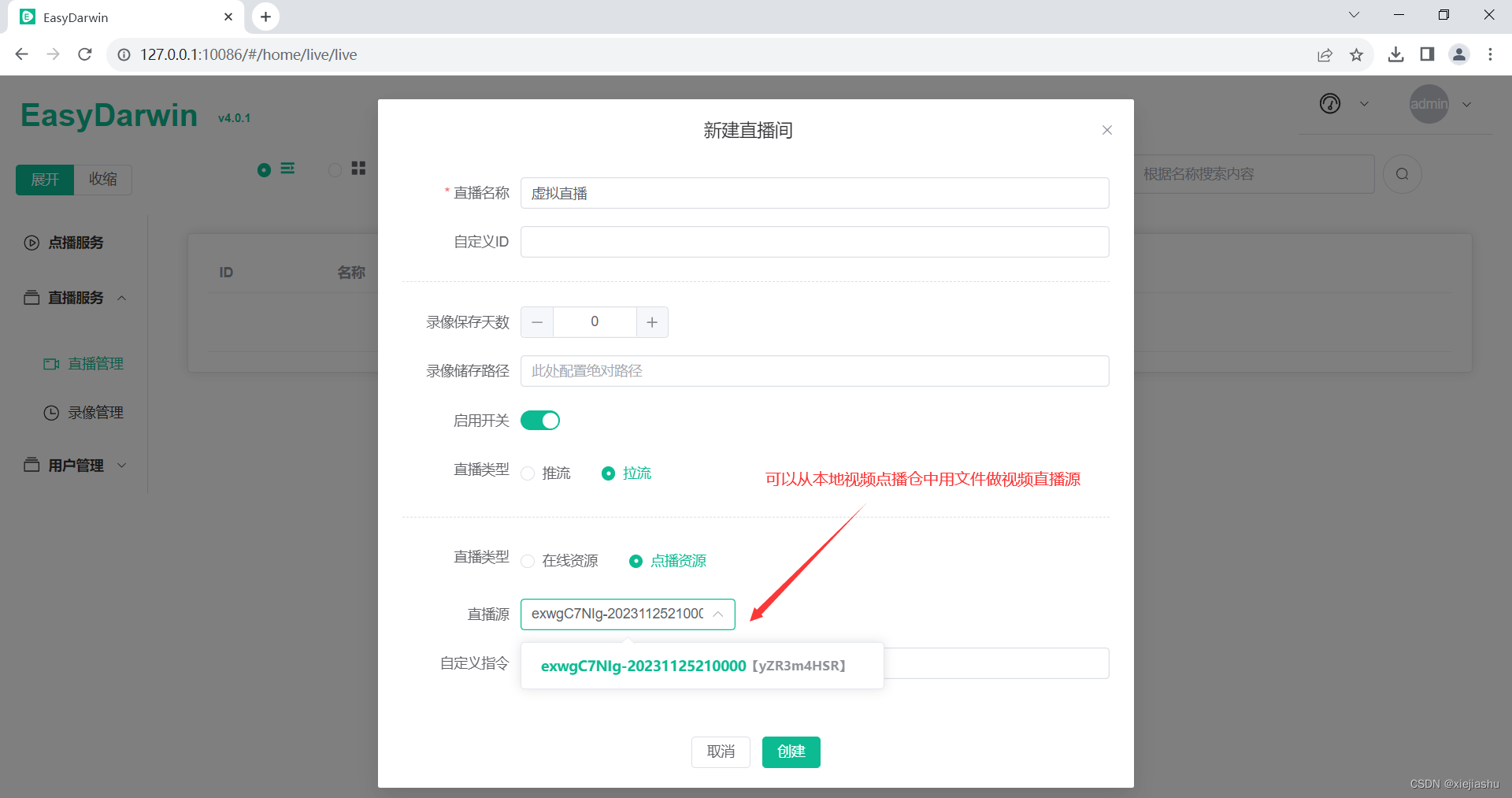Click the 直播管理 camera icon
Image resolution: width=1512 pixels, height=798 pixels.
50,363
